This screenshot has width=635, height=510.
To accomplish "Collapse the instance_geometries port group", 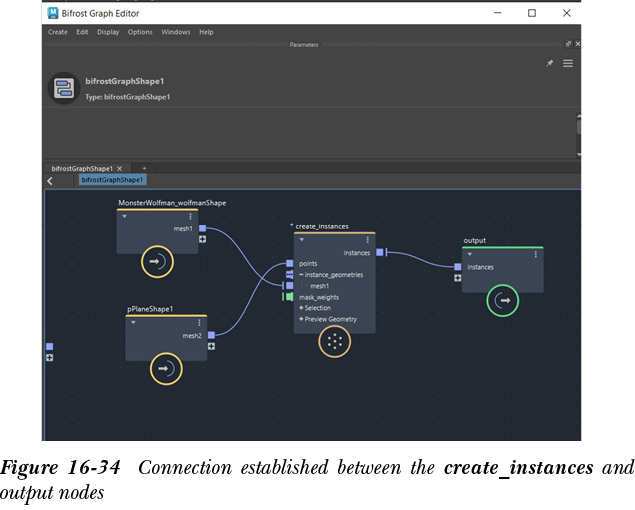I will pyautogui.click(x=301, y=274).
